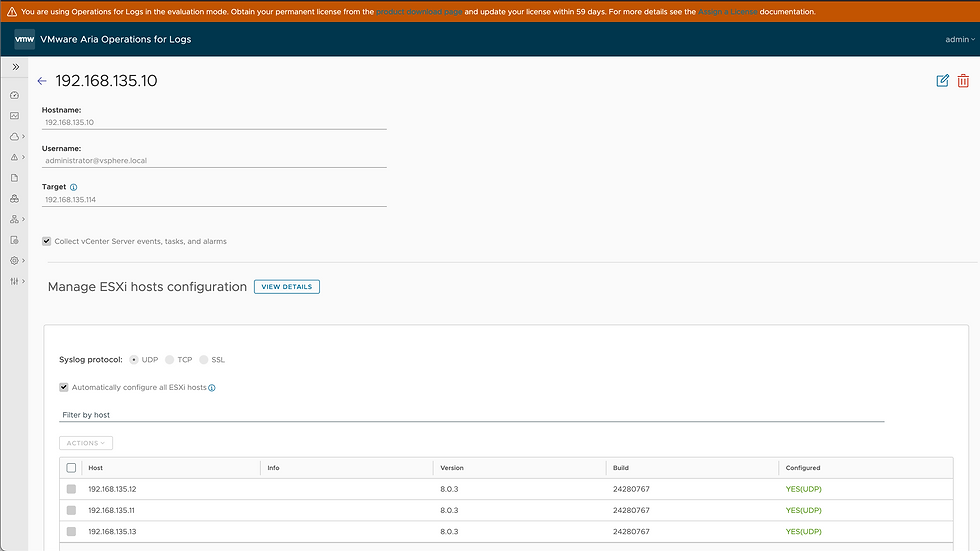
Task: Toggle Automatically configure all ESXi hosts
Action: [64, 387]
